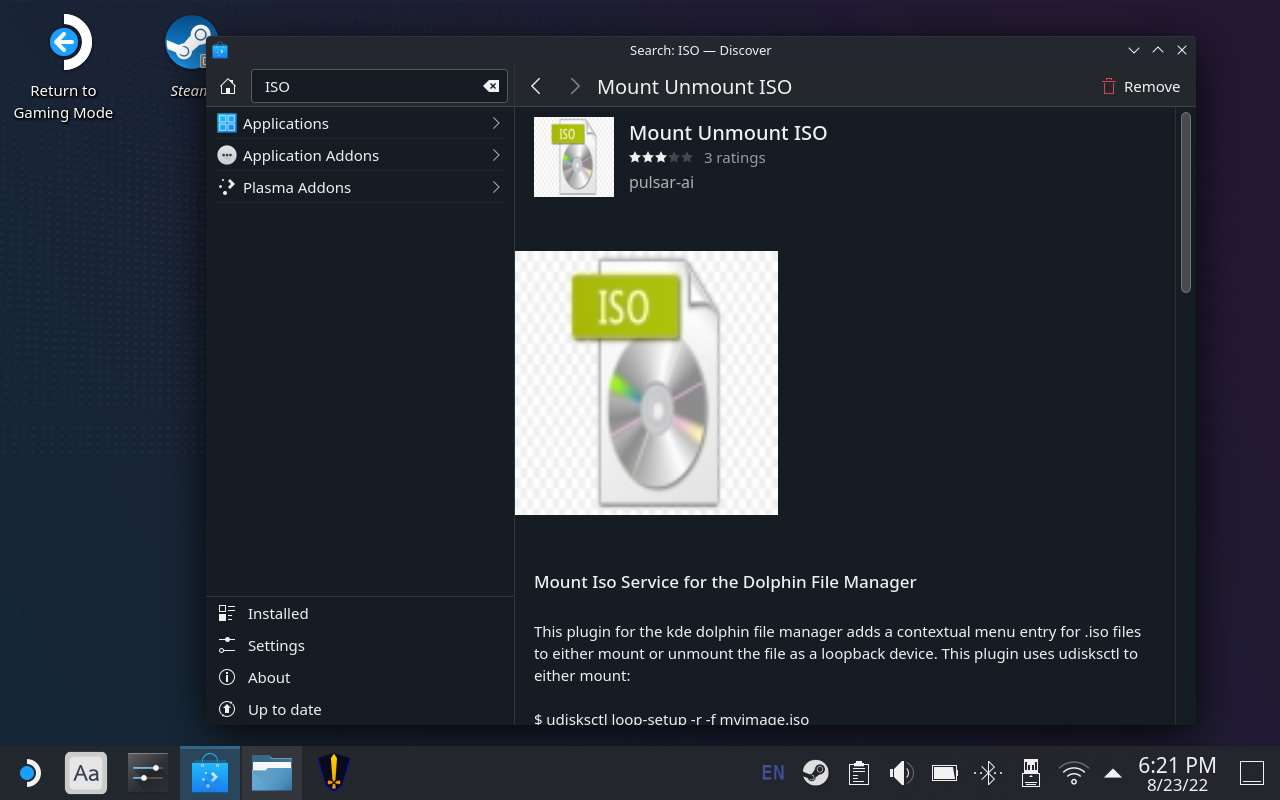Open the large ISO screenshot preview
Viewport: 1280px width, 800px height.
[x=646, y=383]
